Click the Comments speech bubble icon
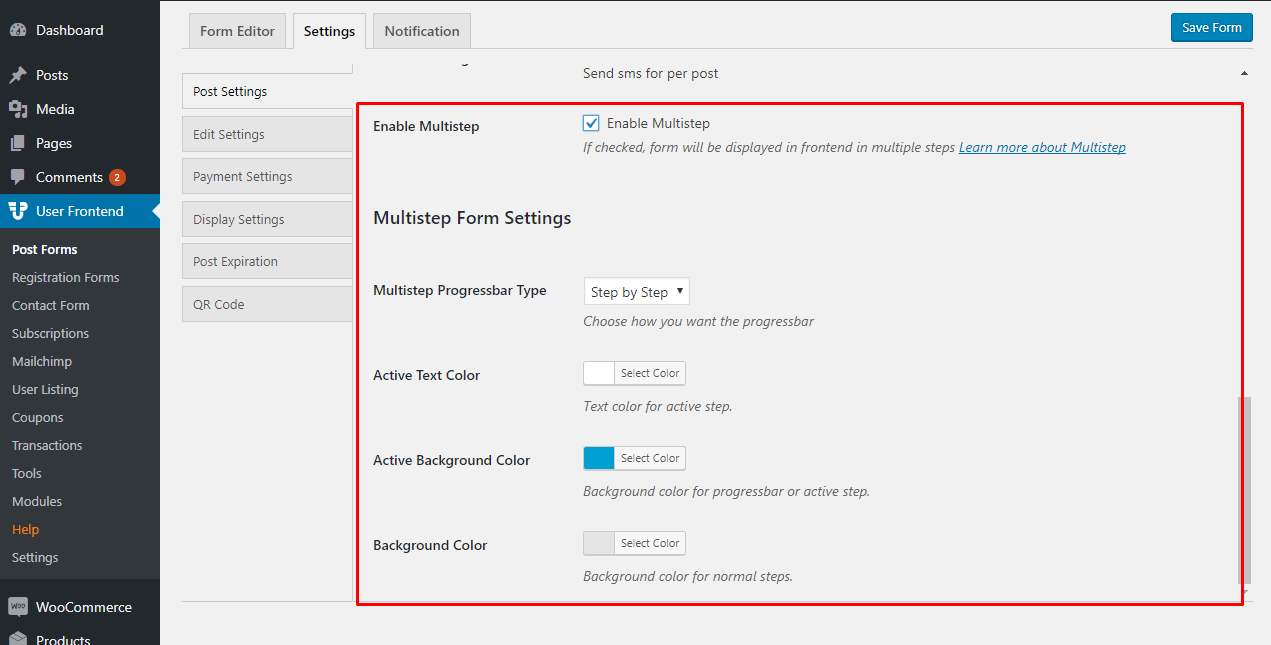The height and width of the screenshot is (645, 1271). coord(18,177)
